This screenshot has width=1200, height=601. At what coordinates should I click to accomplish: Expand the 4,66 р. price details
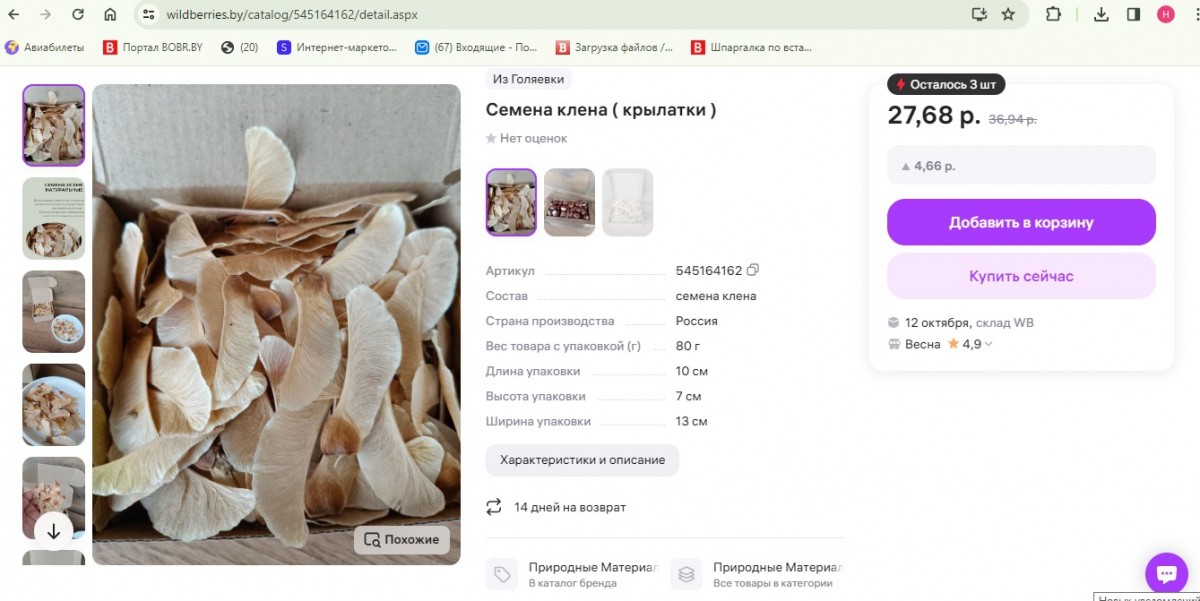tap(1021, 165)
